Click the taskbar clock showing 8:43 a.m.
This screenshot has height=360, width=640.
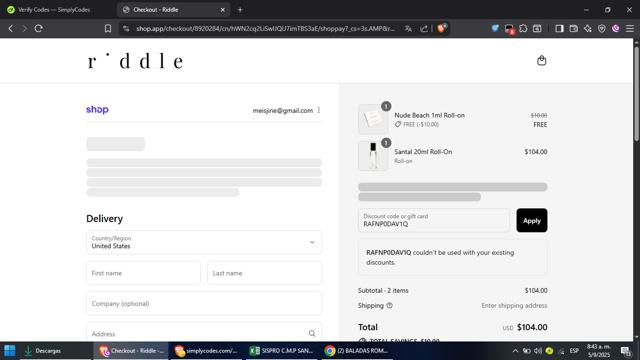click(598, 351)
